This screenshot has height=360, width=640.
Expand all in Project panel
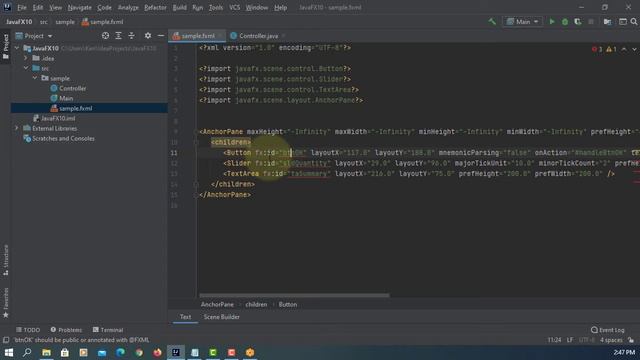point(118,36)
